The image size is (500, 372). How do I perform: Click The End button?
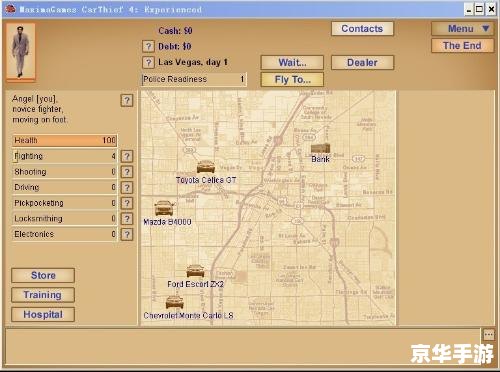point(462,46)
